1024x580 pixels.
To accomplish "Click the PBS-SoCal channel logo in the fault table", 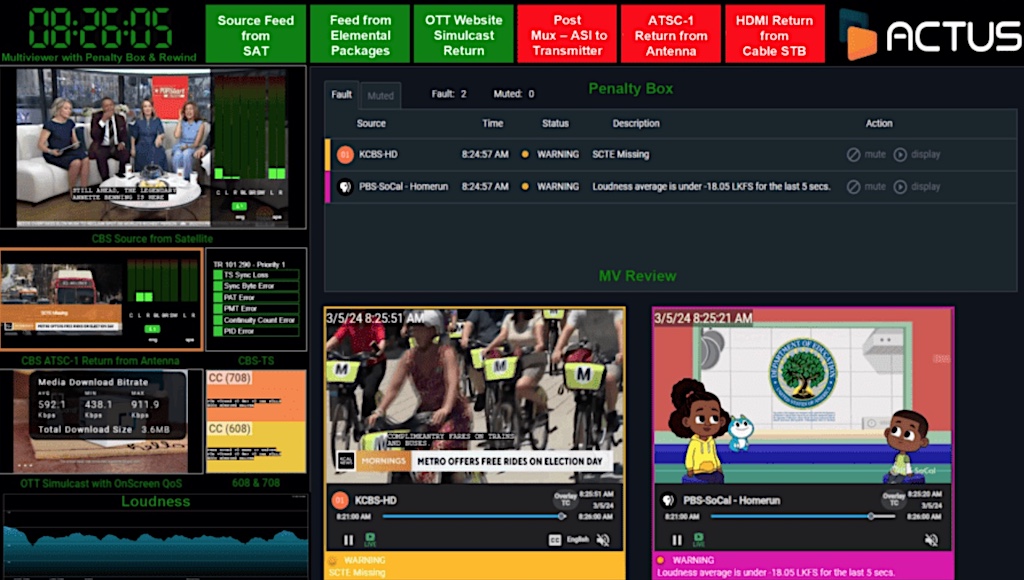I will pos(345,187).
